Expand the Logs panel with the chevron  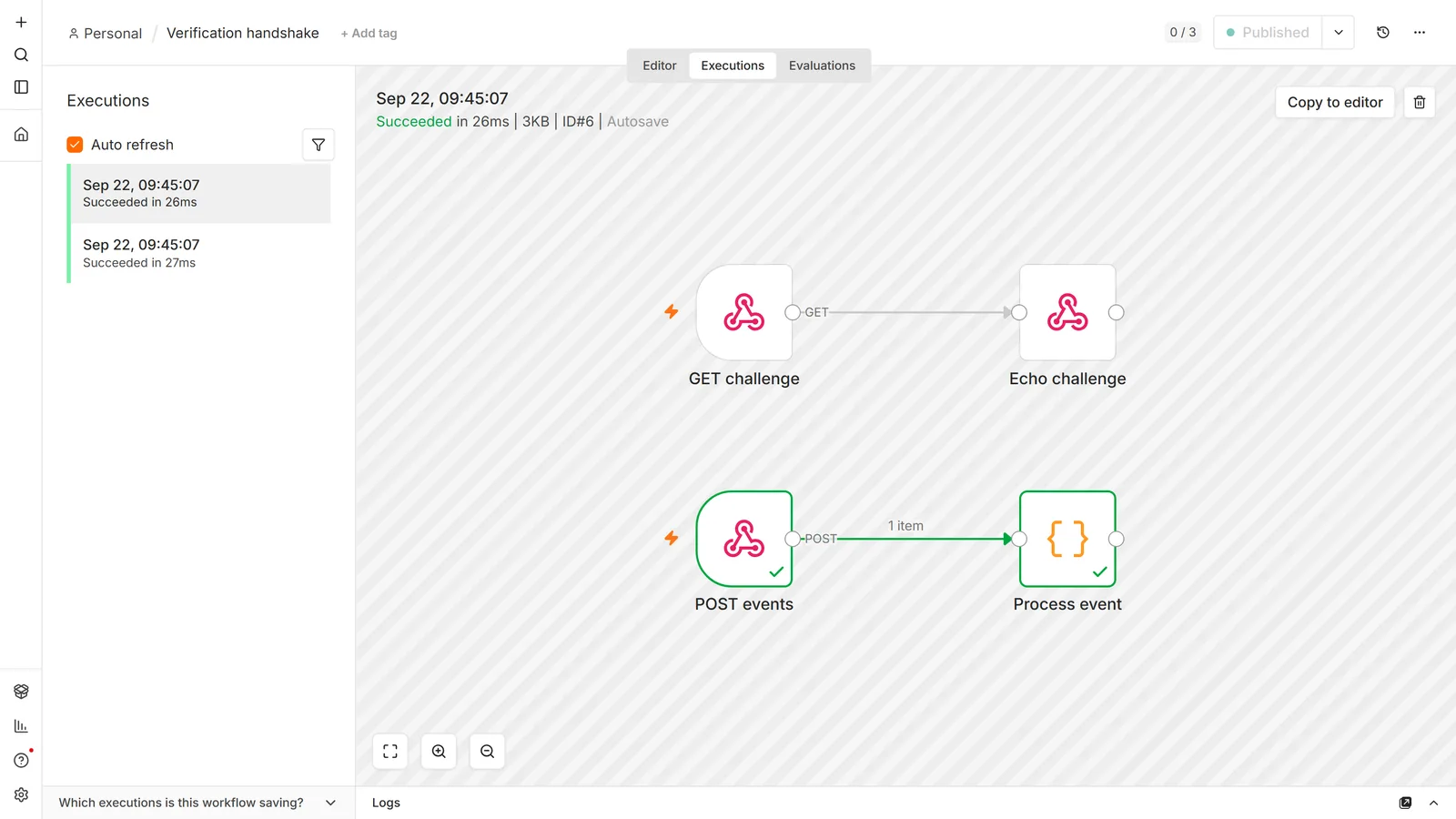tap(1434, 803)
